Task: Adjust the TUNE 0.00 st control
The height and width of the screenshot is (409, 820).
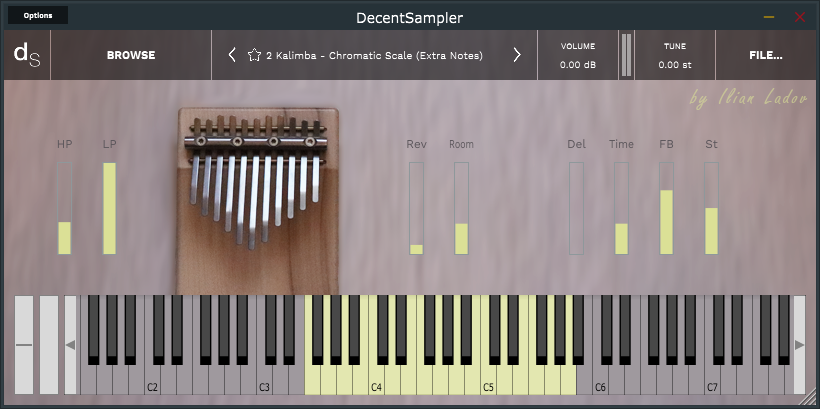Action: coord(675,55)
